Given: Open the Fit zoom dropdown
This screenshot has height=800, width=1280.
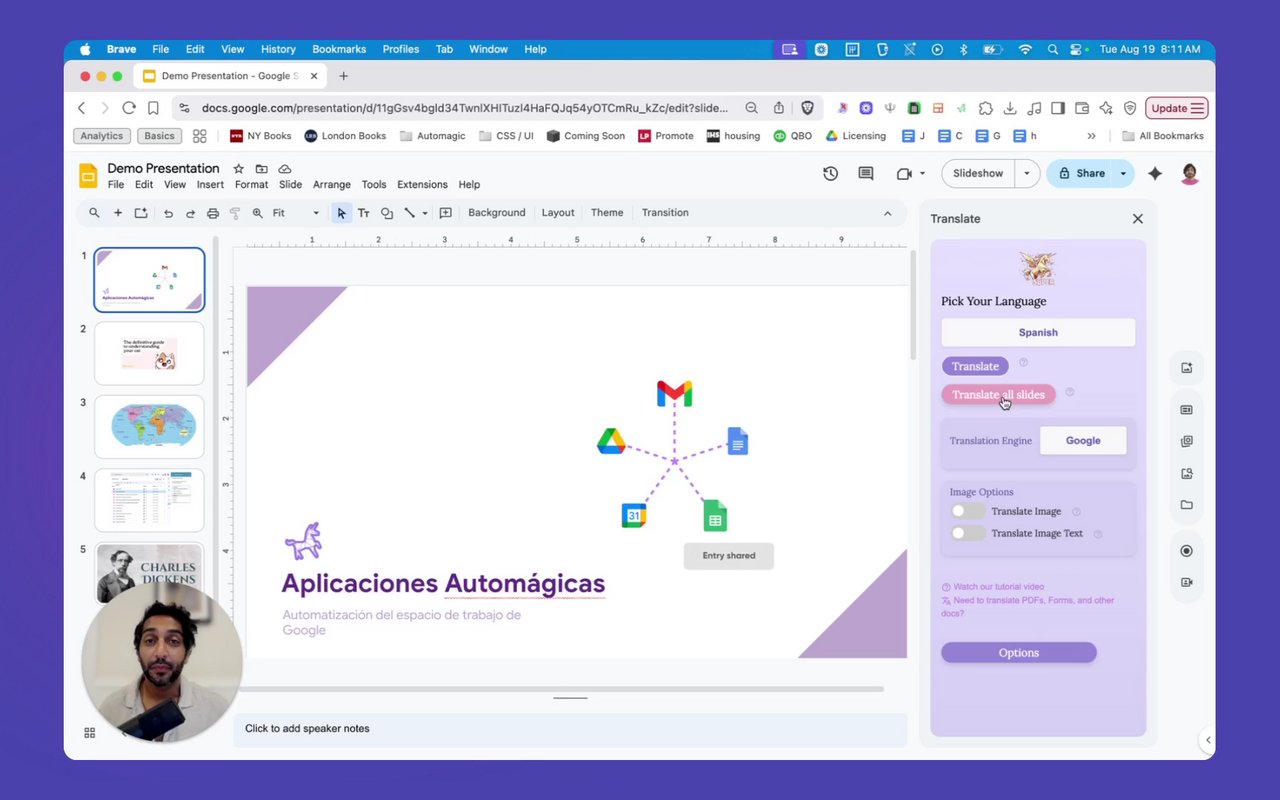Looking at the screenshot, I should click(x=296, y=213).
